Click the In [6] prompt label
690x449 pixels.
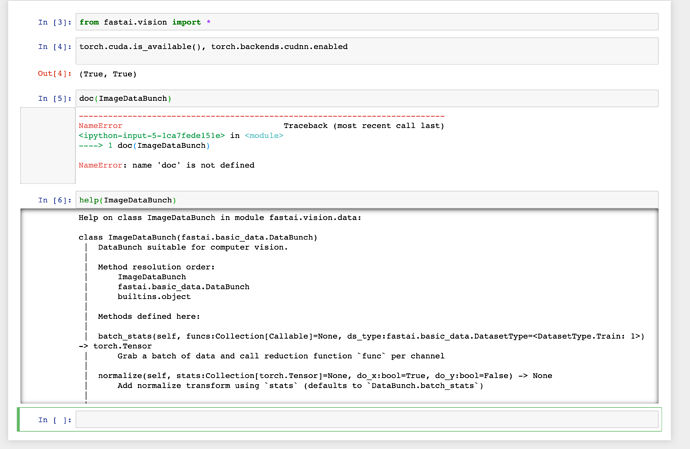pyautogui.click(x=55, y=200)
